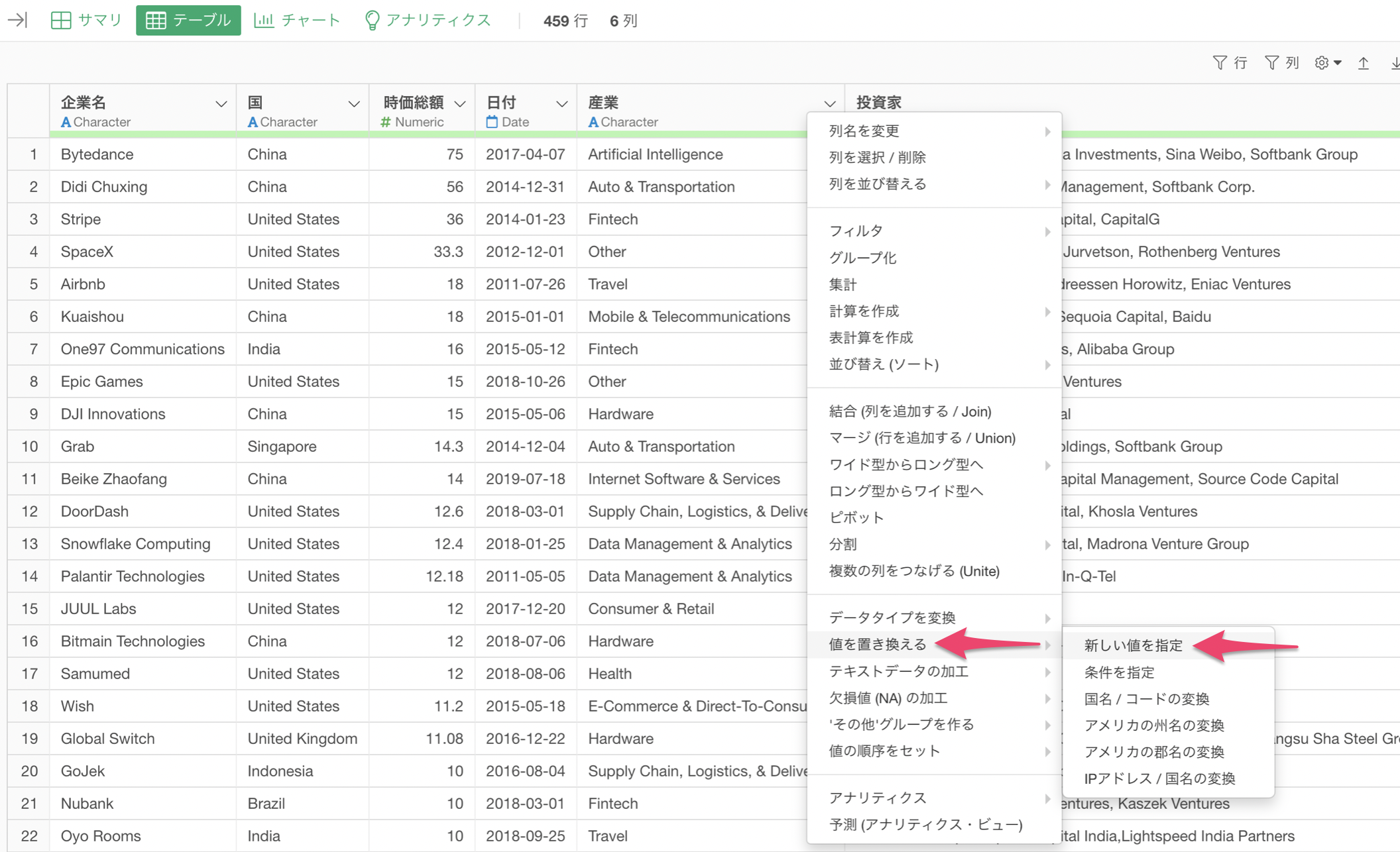Screen dimensions: 1400x852
Task: Select the 分割 menu entry
Action: [934, 544]
